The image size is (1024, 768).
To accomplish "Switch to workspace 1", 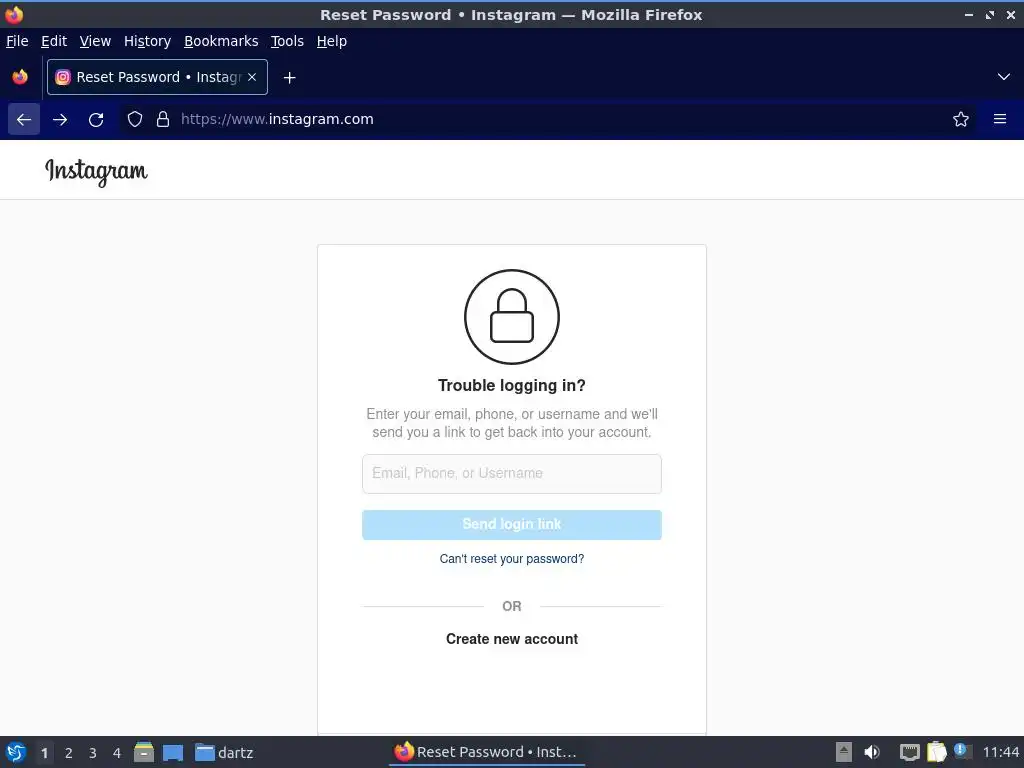I will [44, 753].
